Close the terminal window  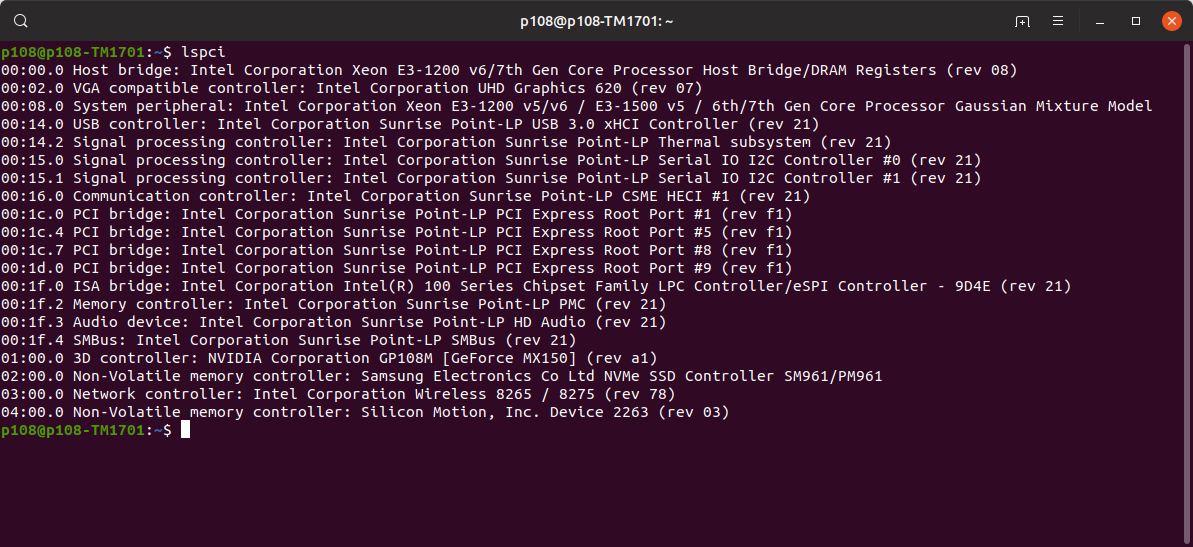(x=1172, y=21)
